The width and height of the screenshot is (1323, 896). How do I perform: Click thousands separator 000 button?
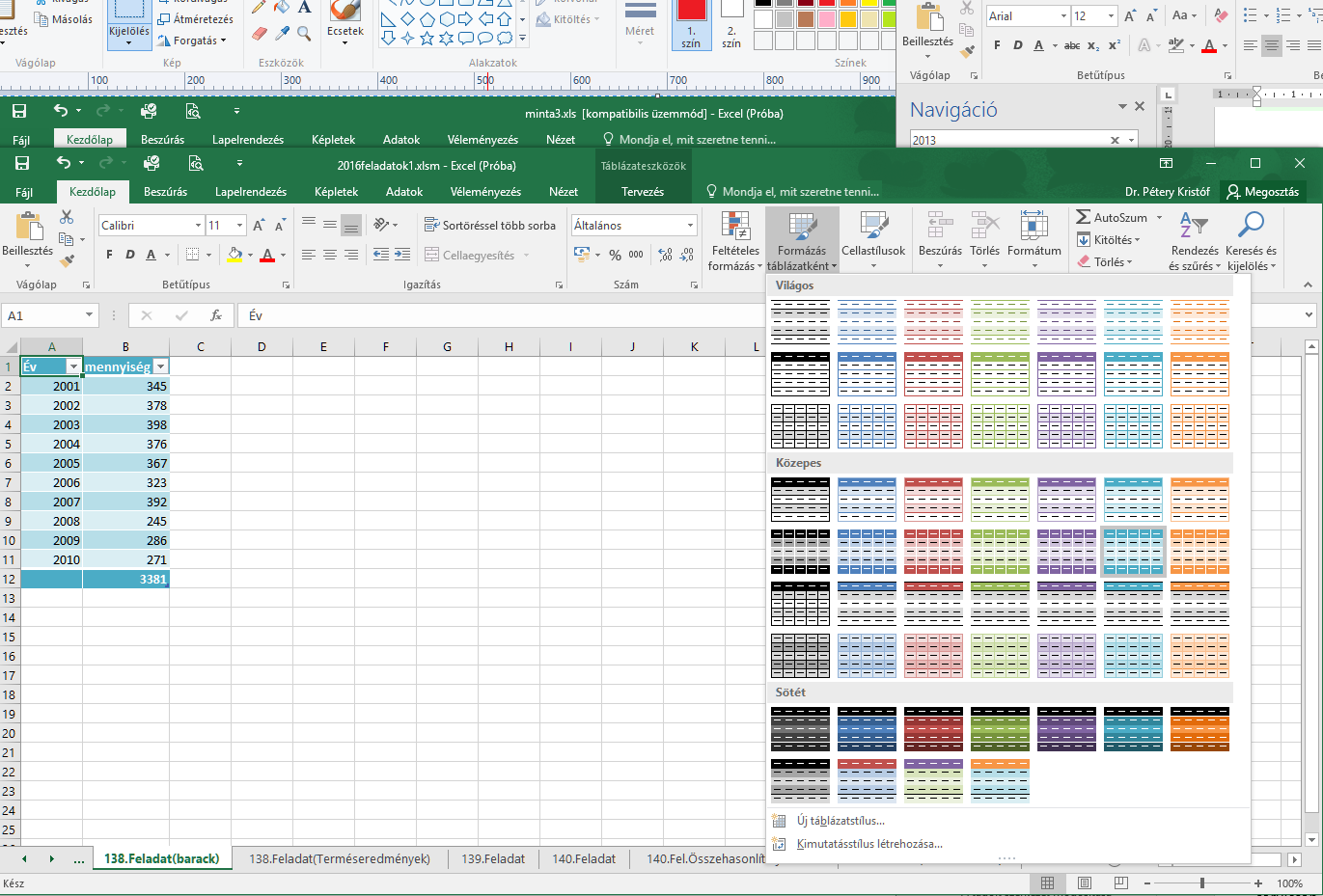636,255
